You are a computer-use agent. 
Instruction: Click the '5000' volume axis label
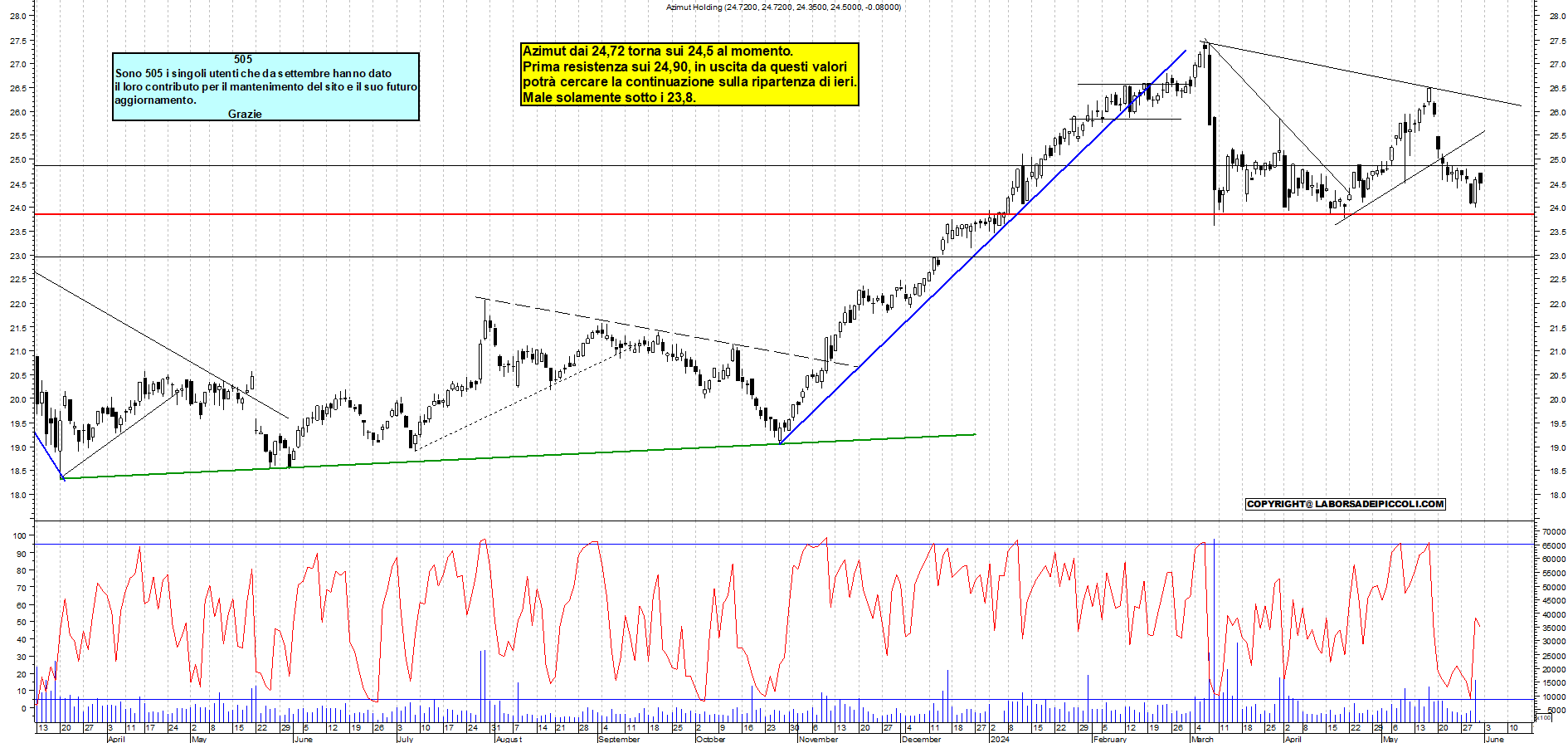click(x=1556, y=711)
